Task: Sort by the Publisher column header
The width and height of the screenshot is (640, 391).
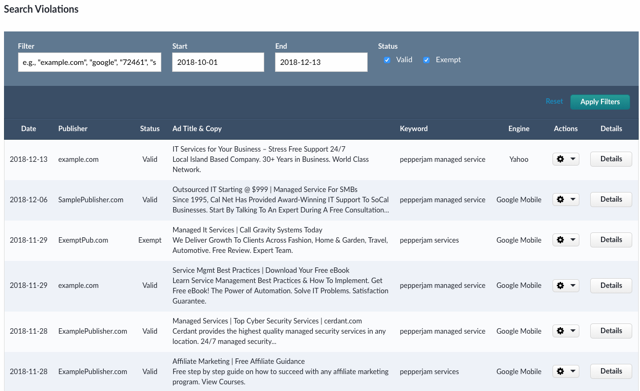Action: tap(73, 129)
